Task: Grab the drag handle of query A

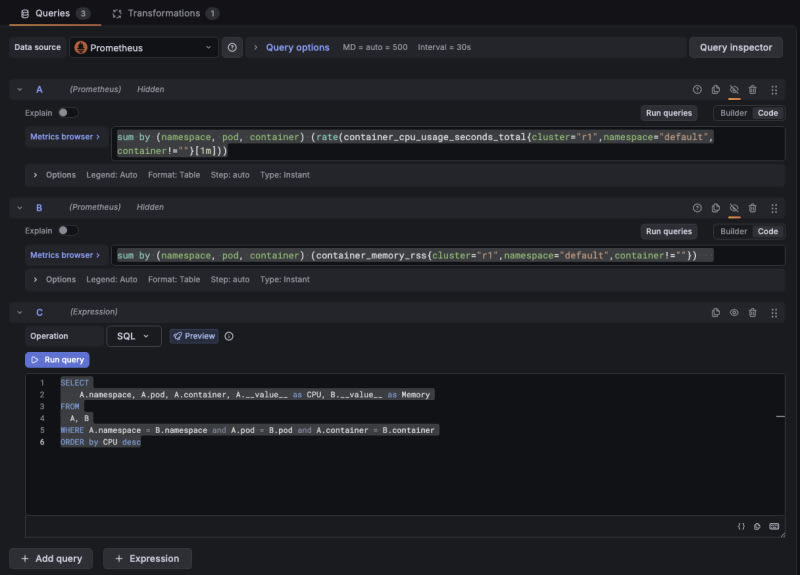Action: pyautogui.click(x=774, y=90)
